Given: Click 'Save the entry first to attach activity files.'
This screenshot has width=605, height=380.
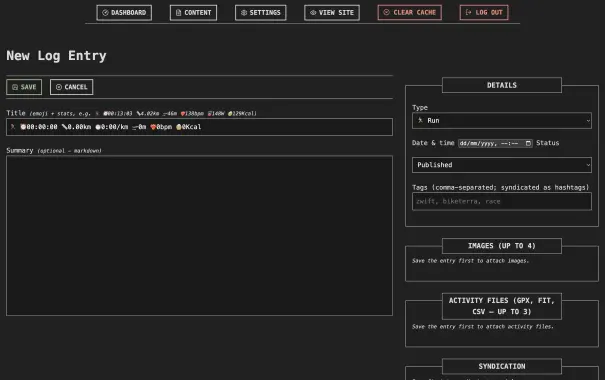Looking at the screenshot, I should coord(483,327).
